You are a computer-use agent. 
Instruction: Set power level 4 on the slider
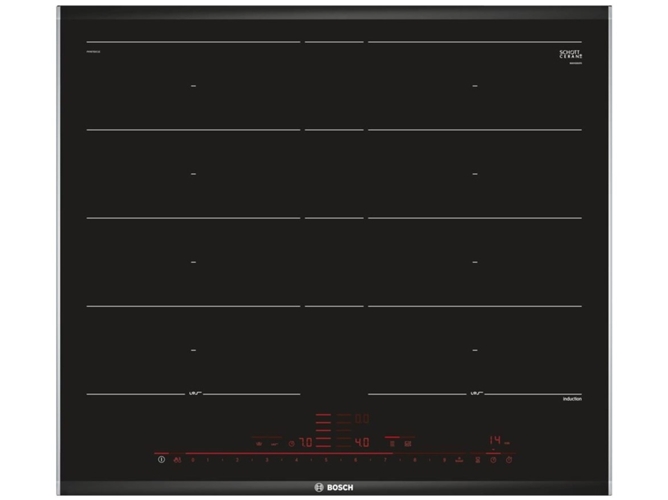pyautogui.click(x=297, y=460)
